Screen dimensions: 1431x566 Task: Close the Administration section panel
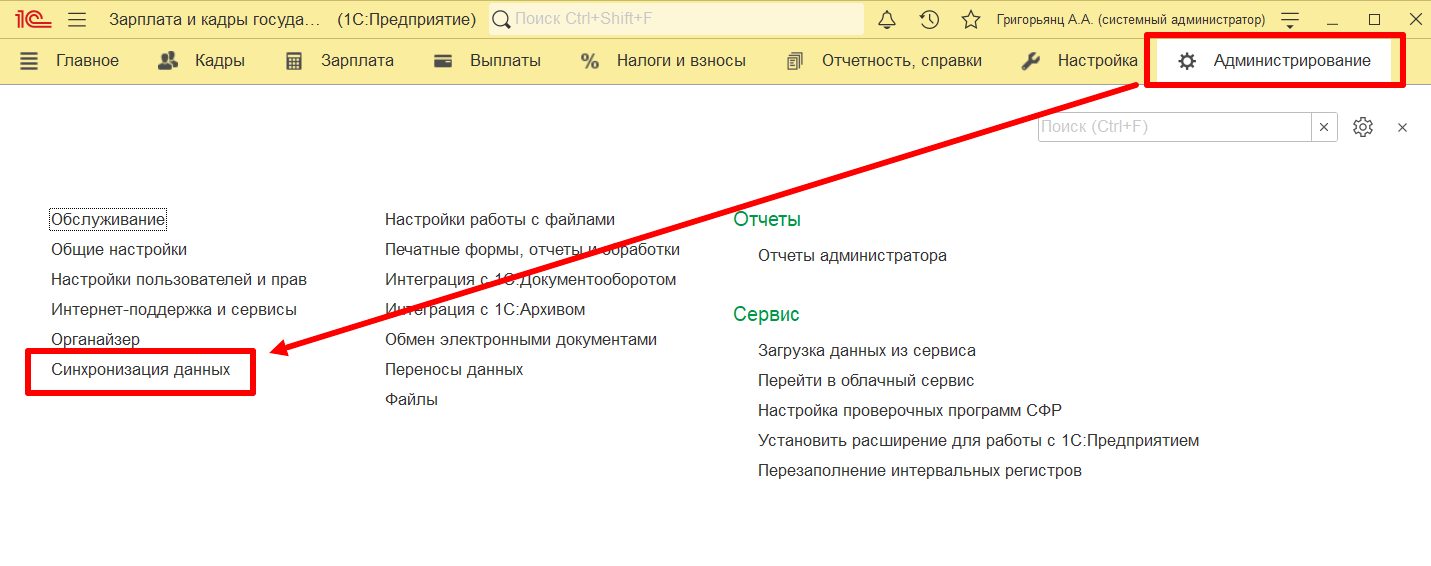coord(1402,127)
